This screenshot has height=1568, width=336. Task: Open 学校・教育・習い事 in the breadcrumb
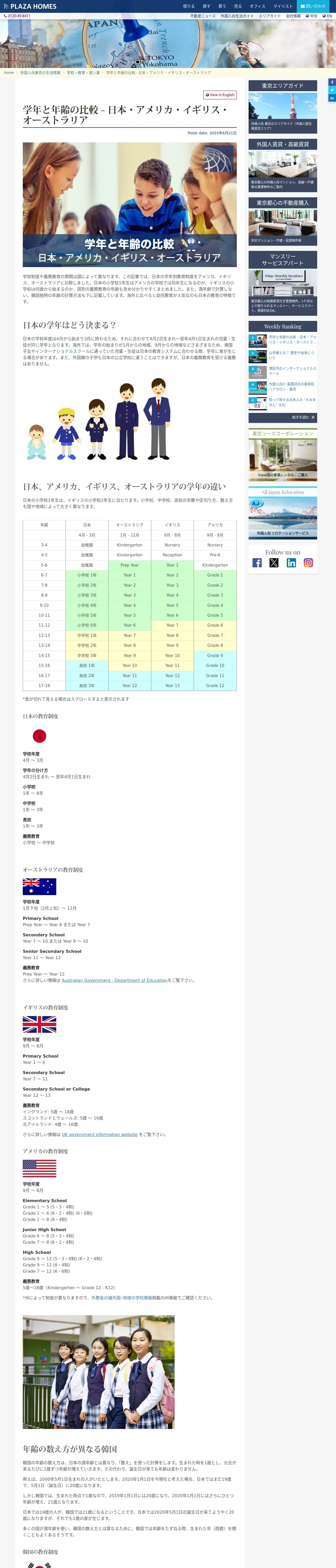pyautogui.click(x=83, y=72)
